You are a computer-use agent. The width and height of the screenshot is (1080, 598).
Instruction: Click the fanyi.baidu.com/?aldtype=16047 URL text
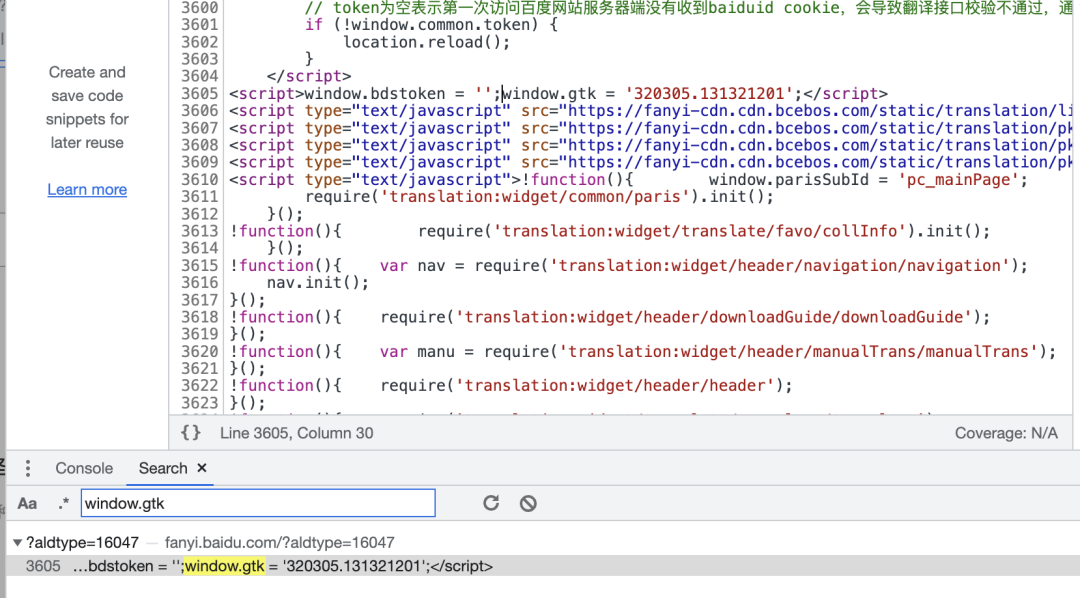tap(280, 543)
